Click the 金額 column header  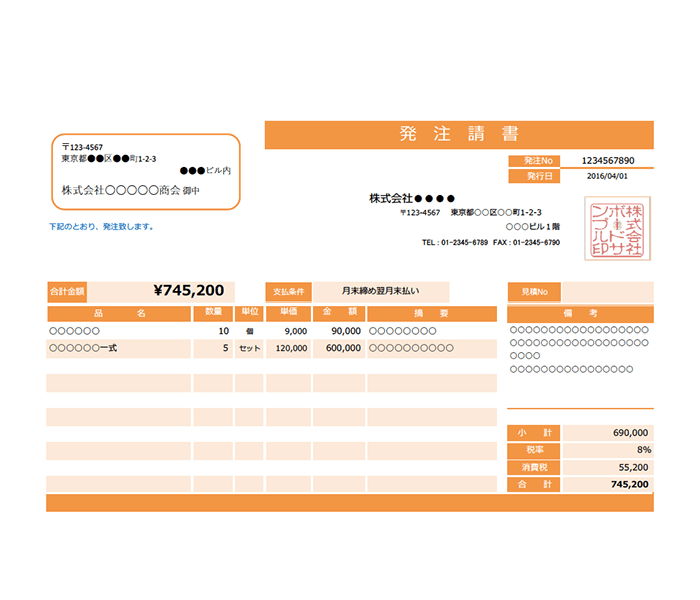coord(339,313)
